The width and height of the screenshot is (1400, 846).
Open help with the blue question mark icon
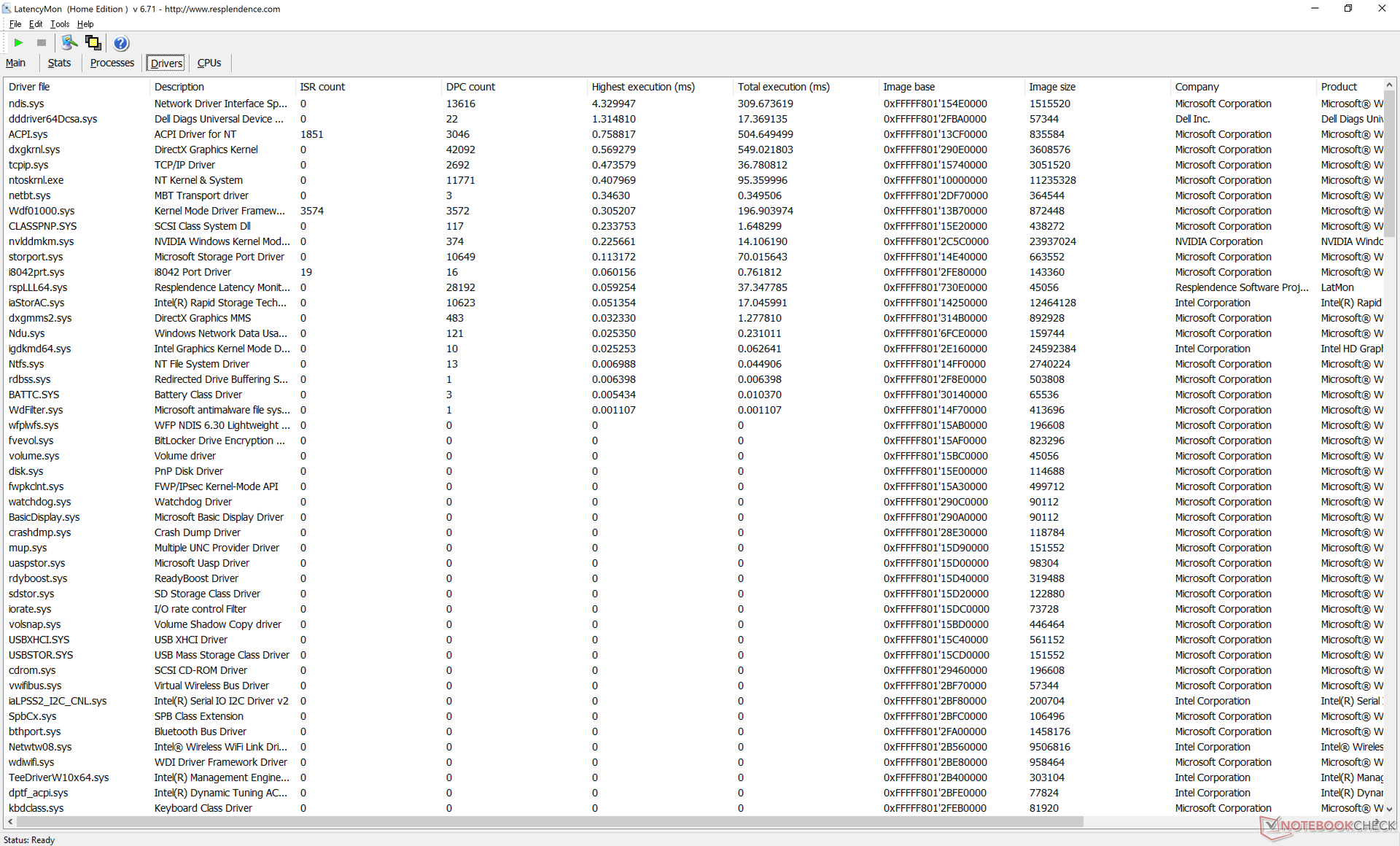coord(121,43)
